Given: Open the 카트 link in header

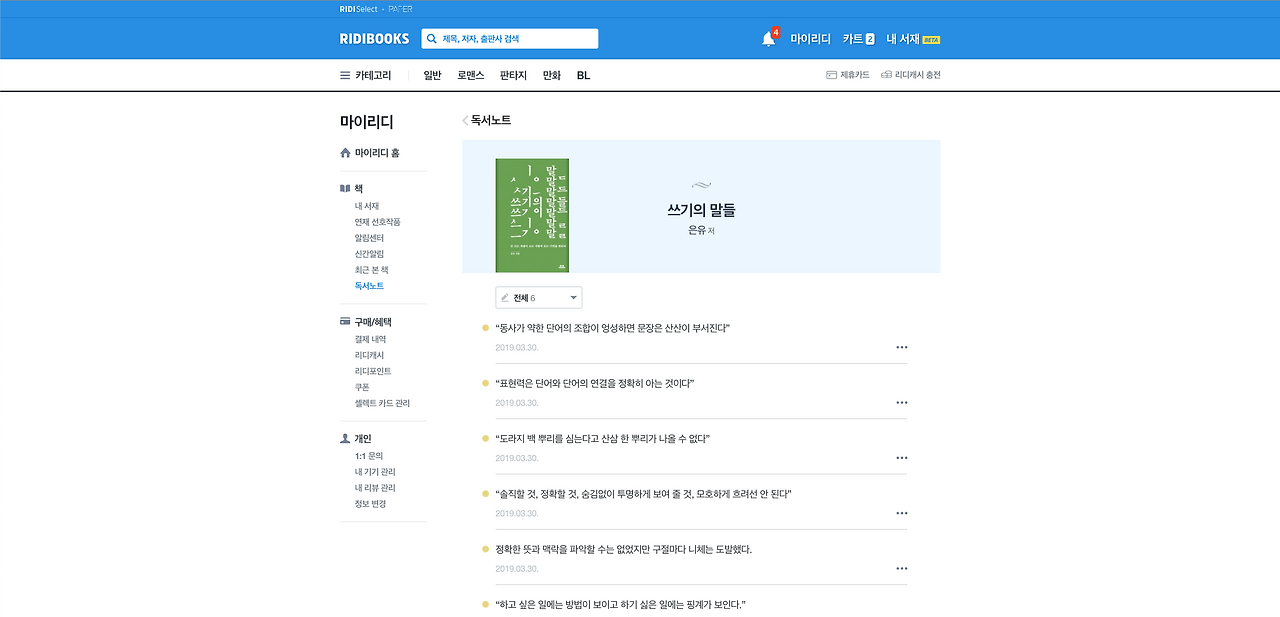Looking at the screenshot, I should (852, 39).
